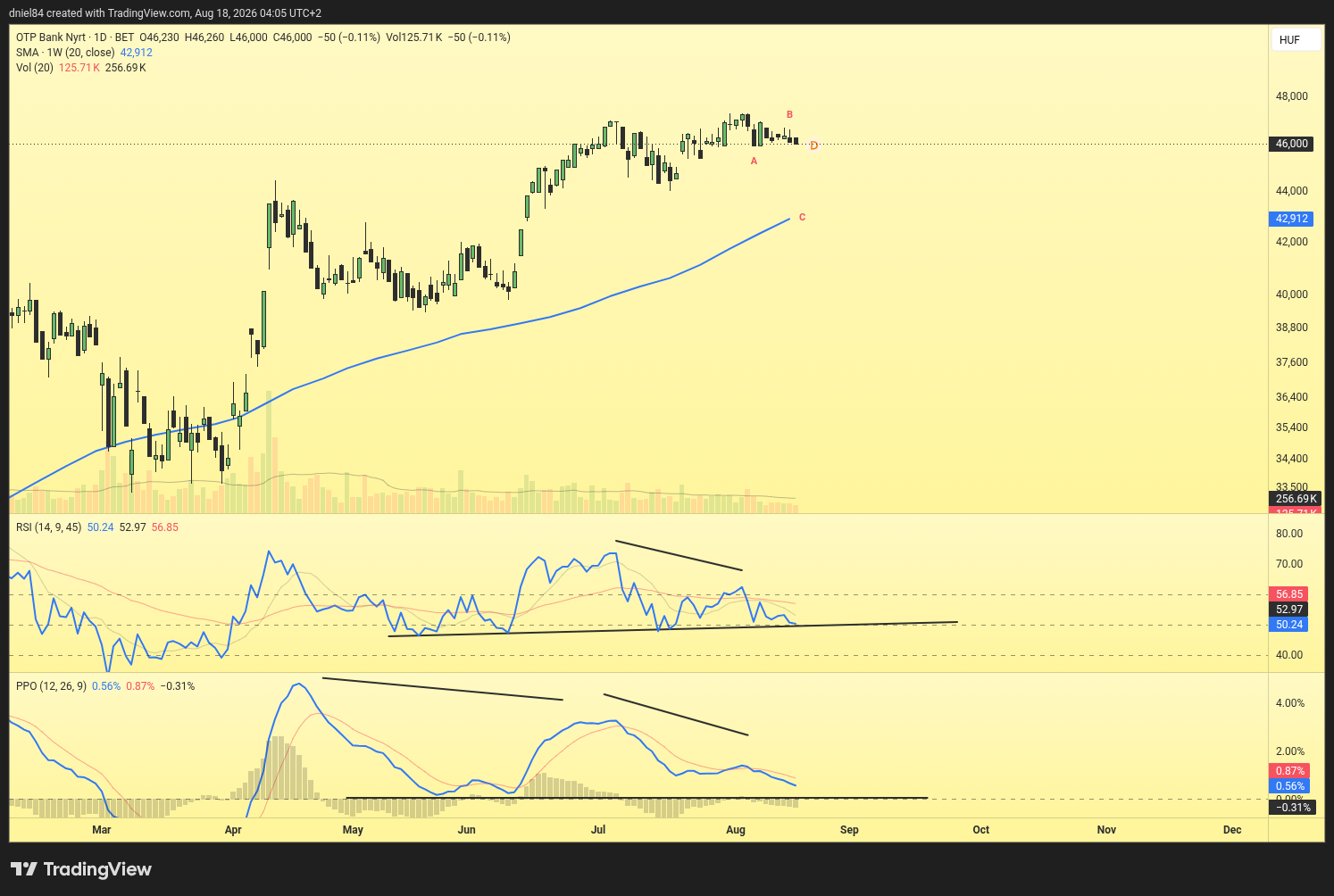The image size is (1334, 896).
Task: Click the 46,000 current price tag
Action: click(x=1291, y=144)
